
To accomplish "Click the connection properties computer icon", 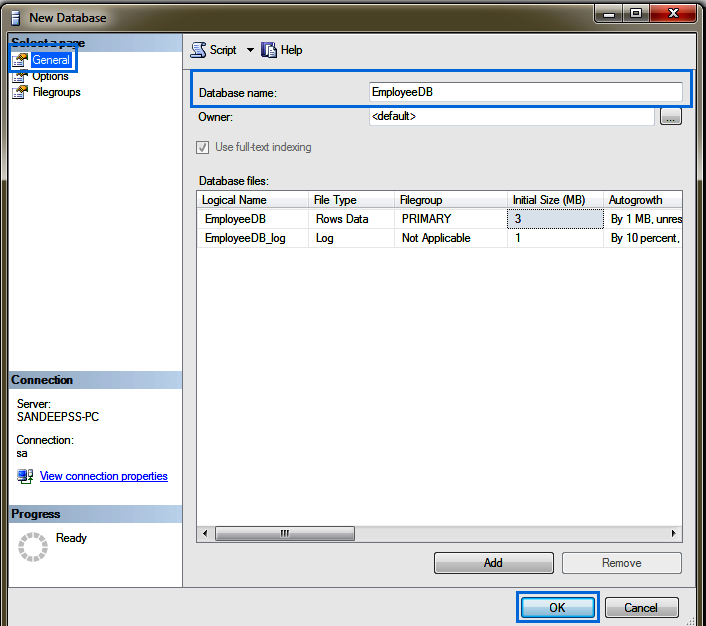I will click(x=25, y=476).
